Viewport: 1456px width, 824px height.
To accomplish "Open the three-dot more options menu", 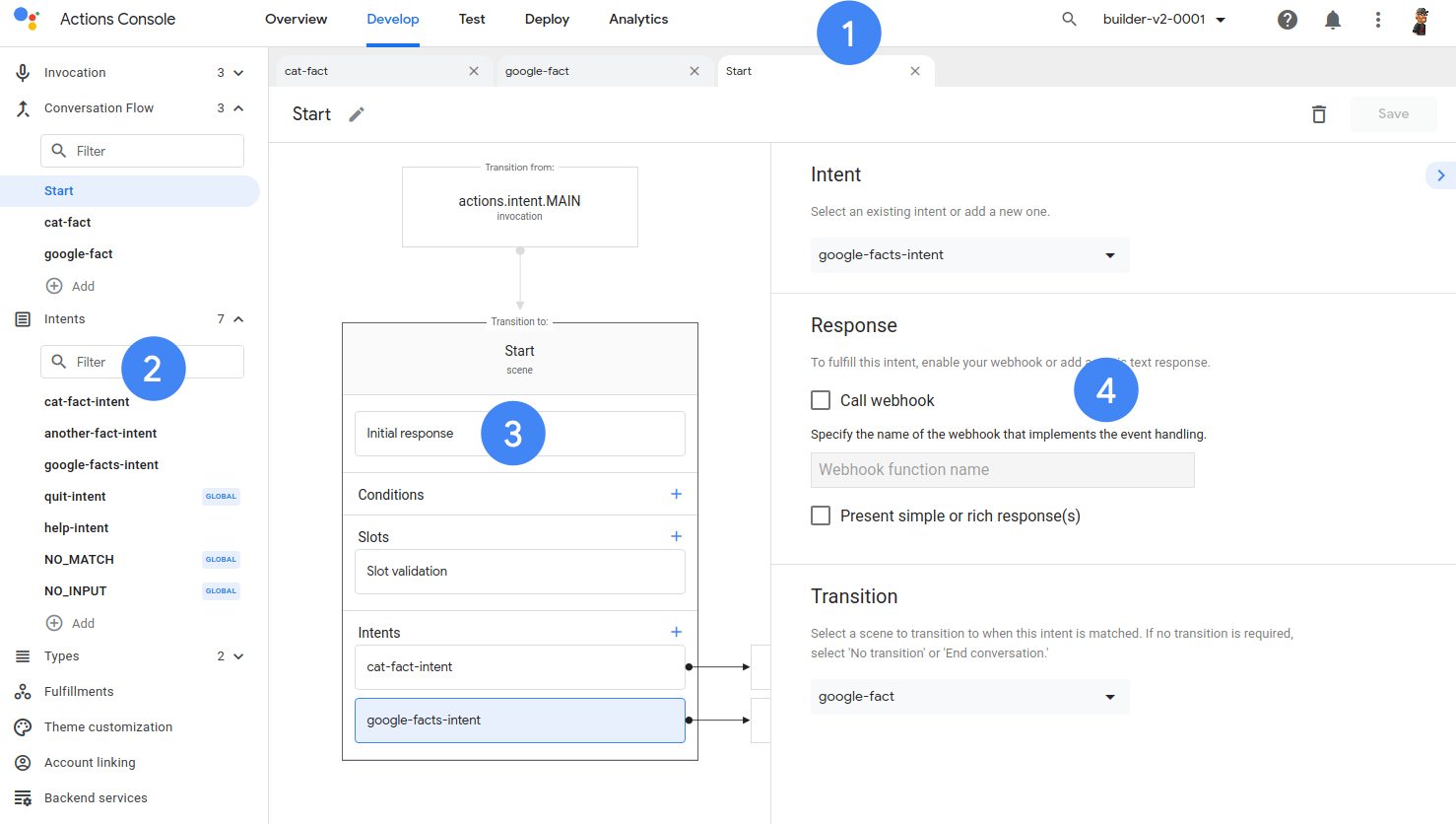I will [1377, 20].
